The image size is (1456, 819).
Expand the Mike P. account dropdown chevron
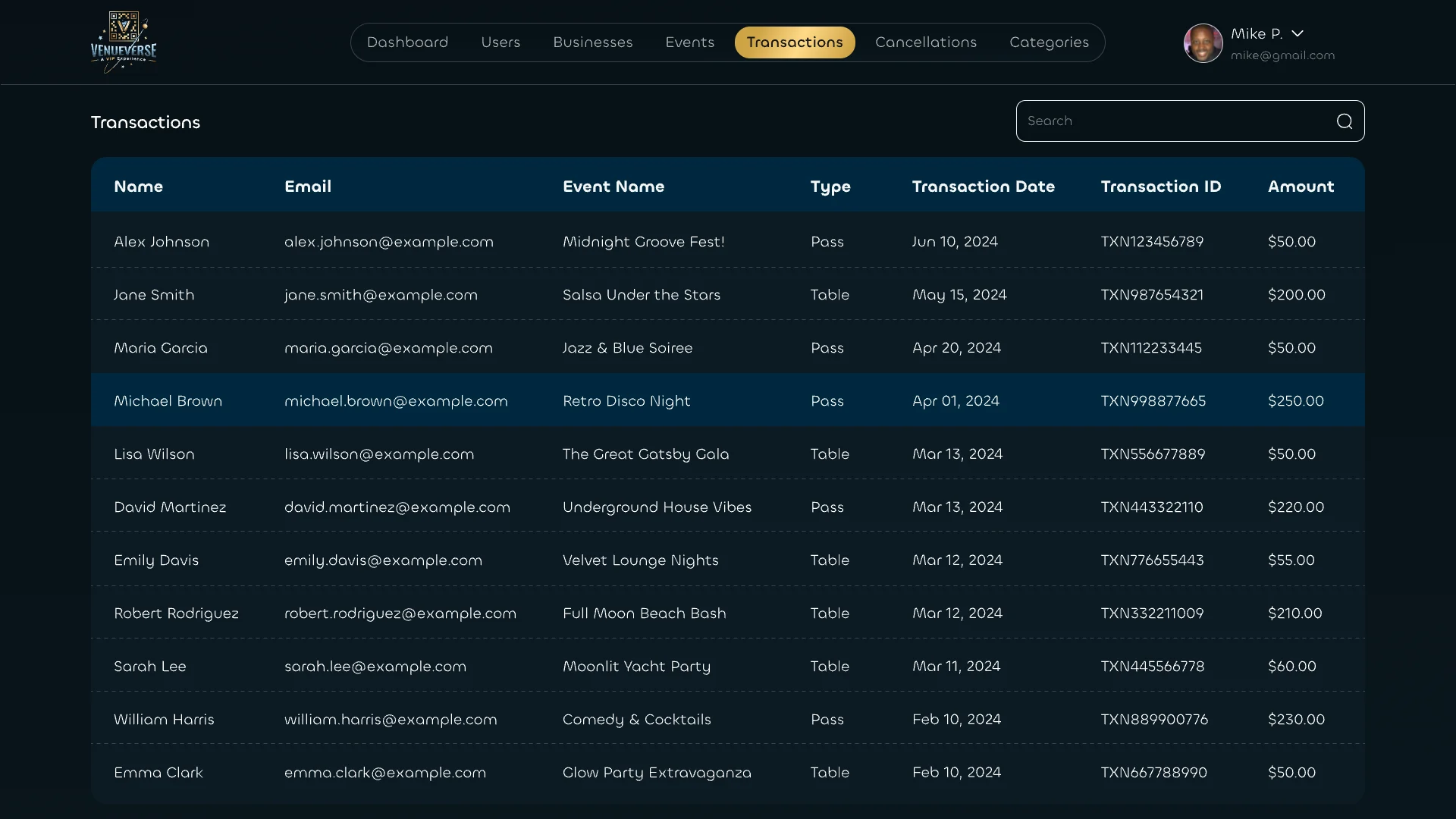1298,33
